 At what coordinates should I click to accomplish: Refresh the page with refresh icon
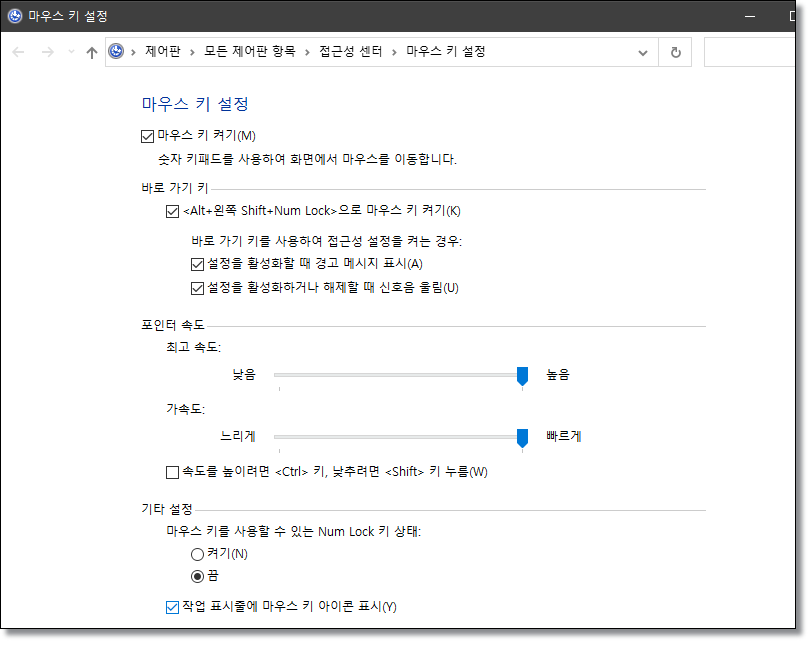point(676,53)
